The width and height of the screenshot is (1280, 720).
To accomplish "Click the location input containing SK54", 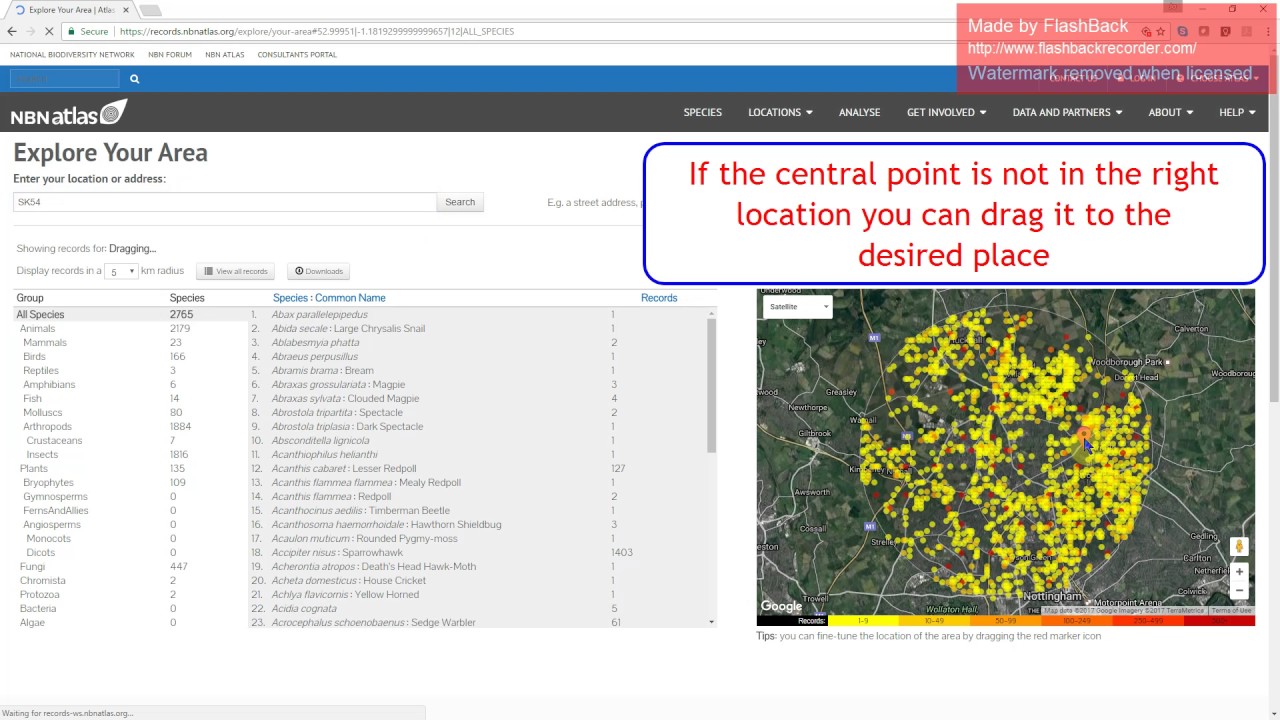I will click(x=225, y=202).
